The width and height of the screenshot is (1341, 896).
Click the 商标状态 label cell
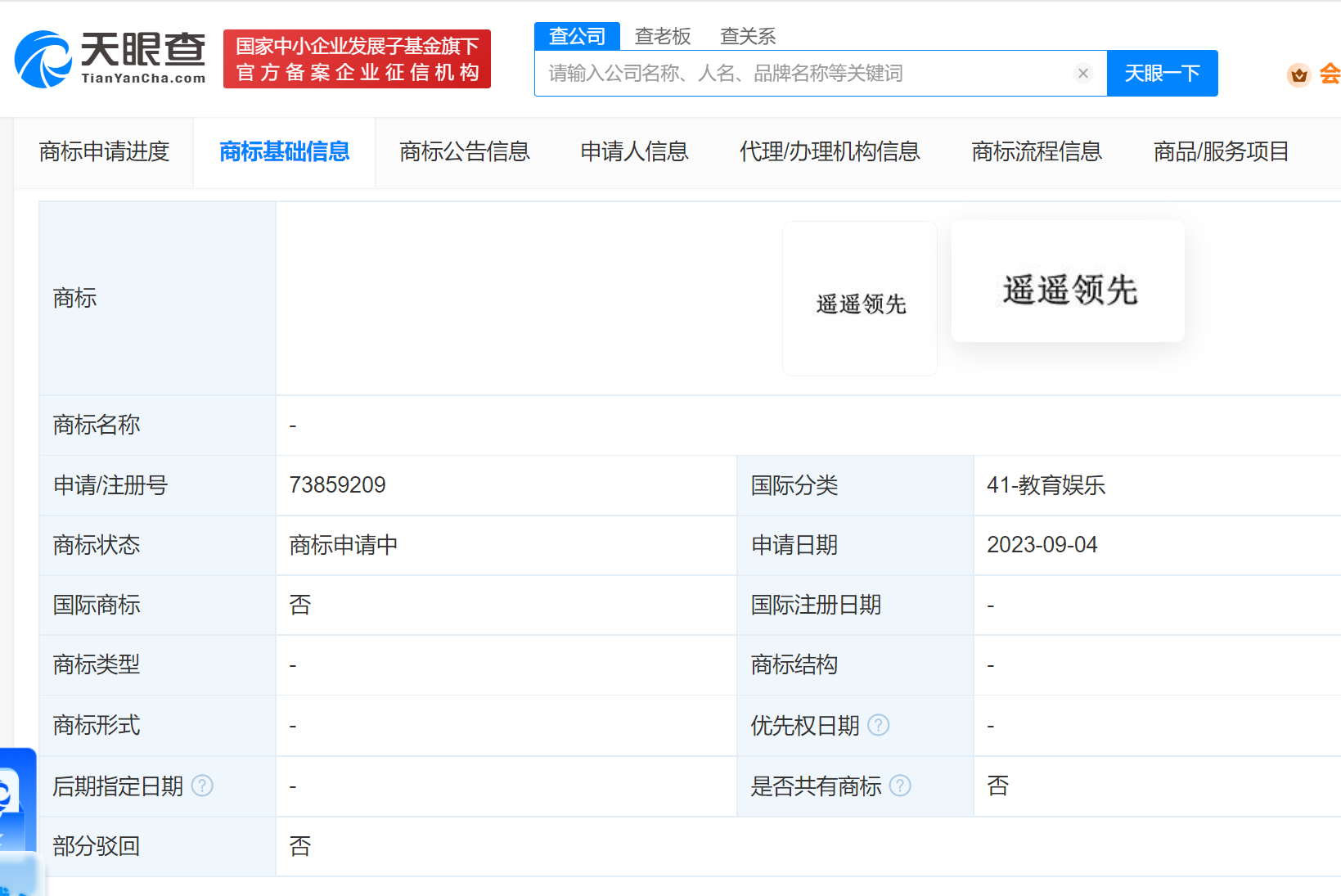(x=158, y=545)
